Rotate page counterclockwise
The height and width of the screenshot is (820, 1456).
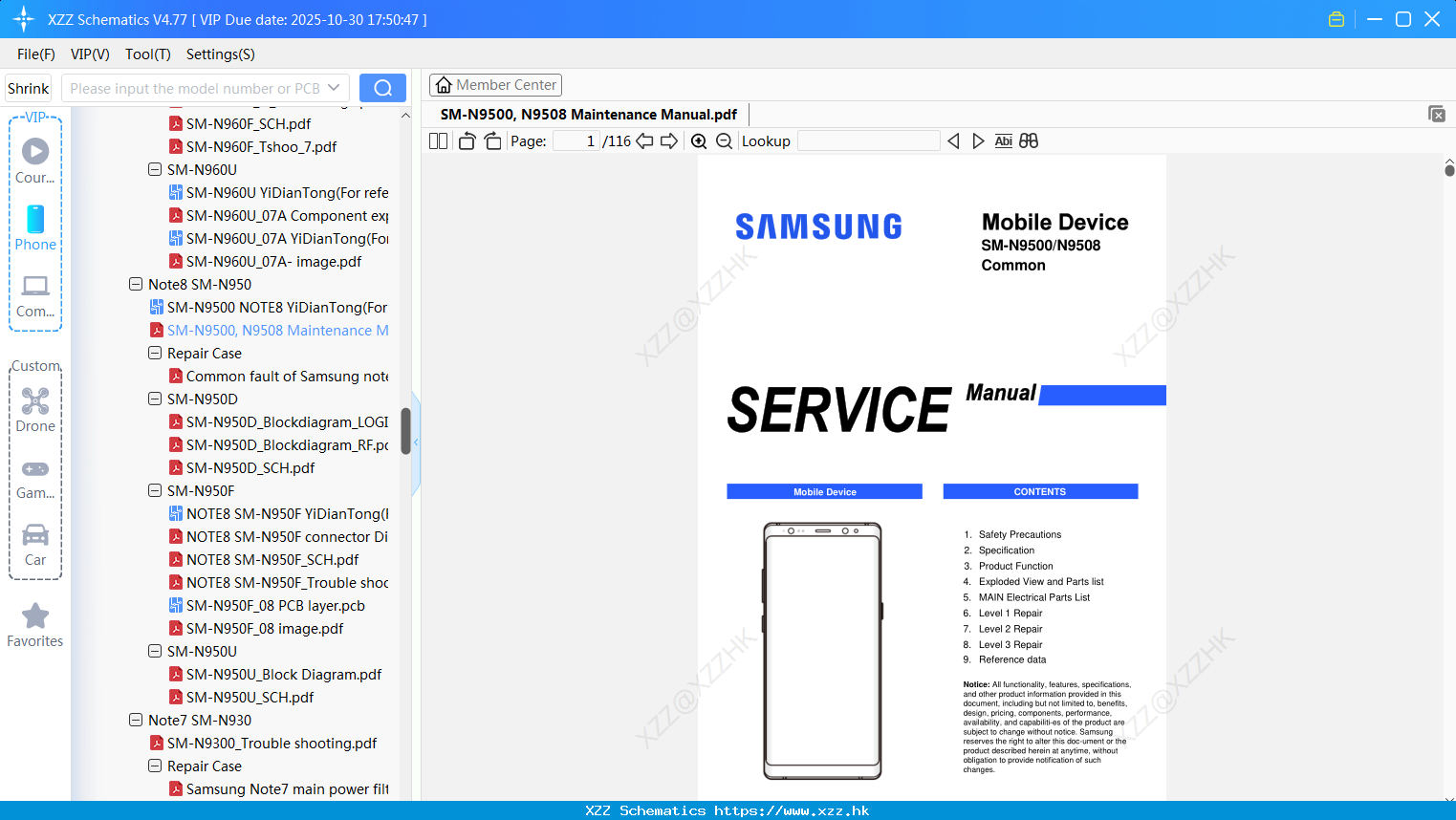[x=467, y=140]
